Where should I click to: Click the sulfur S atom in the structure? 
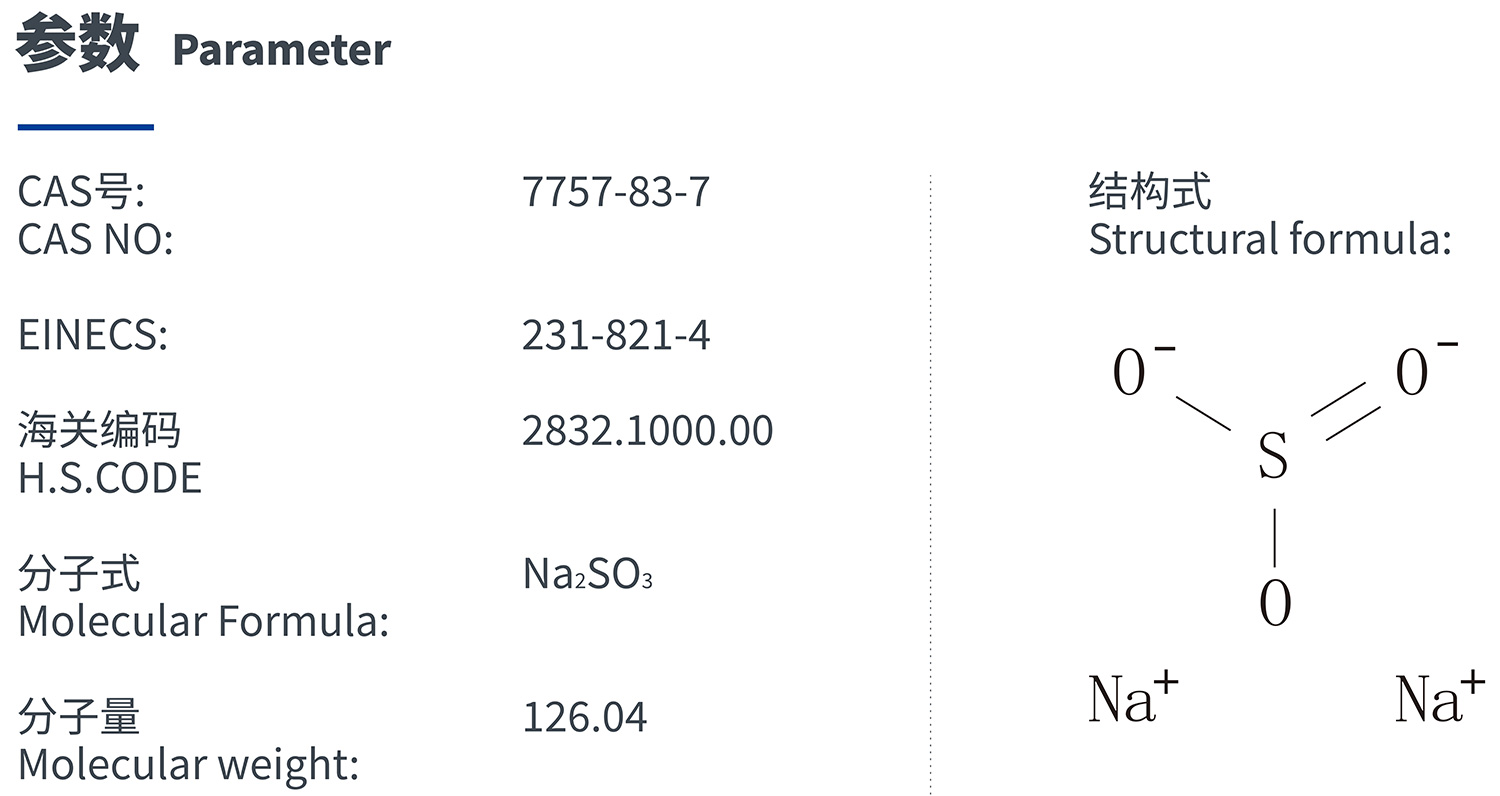1272,456
